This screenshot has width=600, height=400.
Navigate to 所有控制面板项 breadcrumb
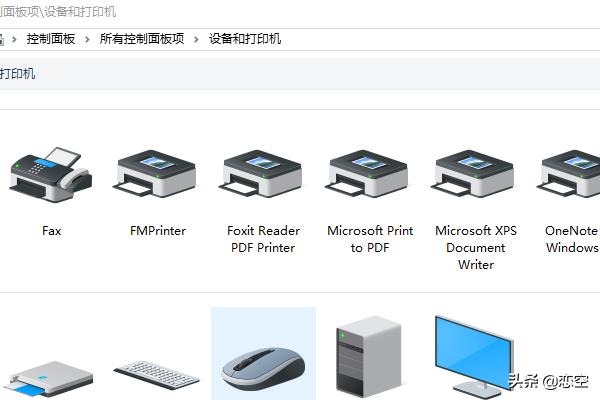[x=142, y=39]
